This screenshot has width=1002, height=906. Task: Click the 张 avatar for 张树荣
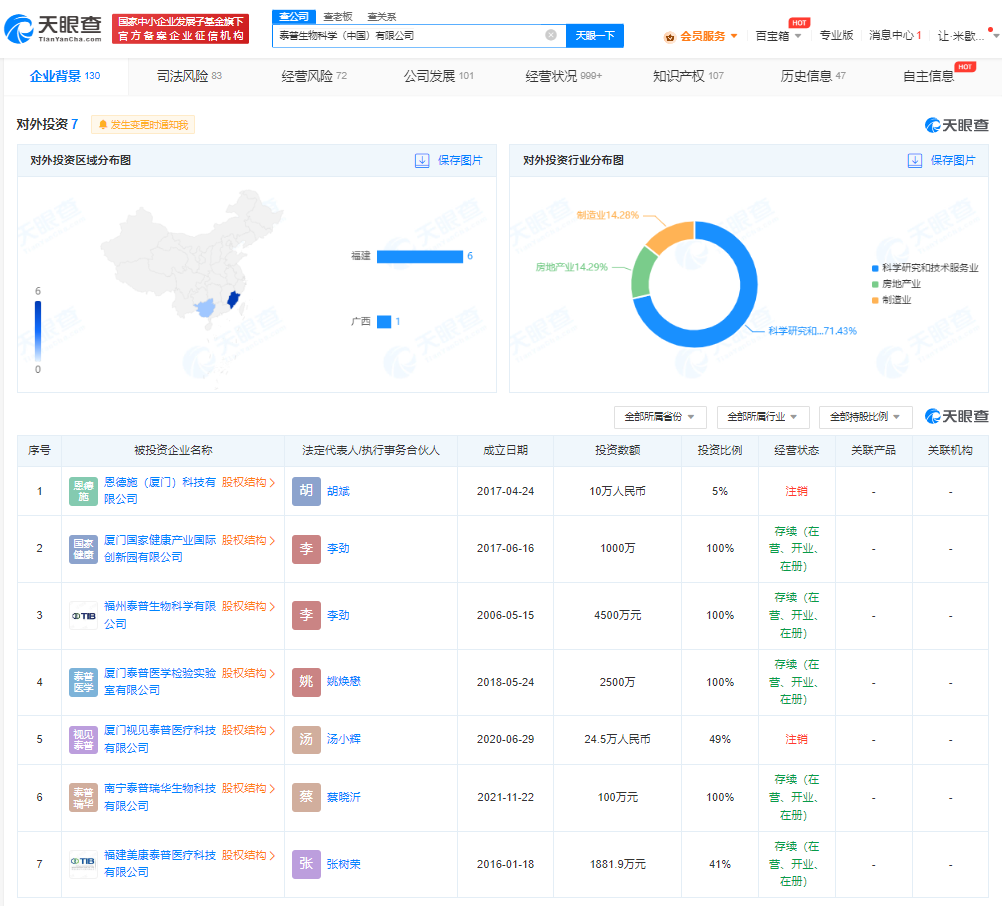tap(306, 864)
